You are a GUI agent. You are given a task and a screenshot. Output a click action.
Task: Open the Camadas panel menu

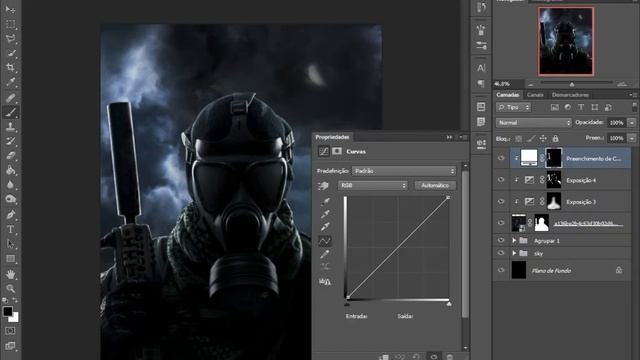click(x=633, y=95)
